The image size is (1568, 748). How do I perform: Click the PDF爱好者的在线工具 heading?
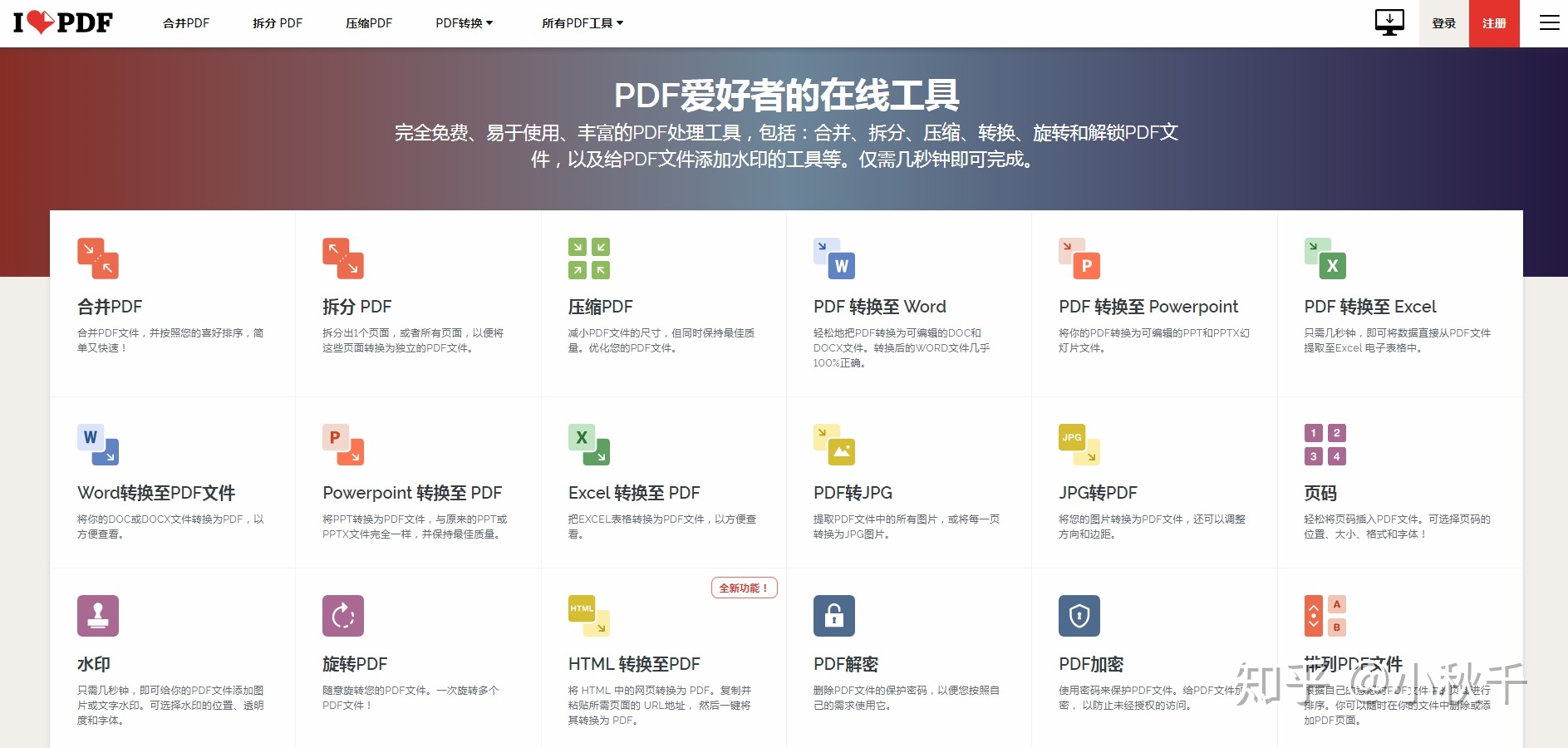pos(786,95)
